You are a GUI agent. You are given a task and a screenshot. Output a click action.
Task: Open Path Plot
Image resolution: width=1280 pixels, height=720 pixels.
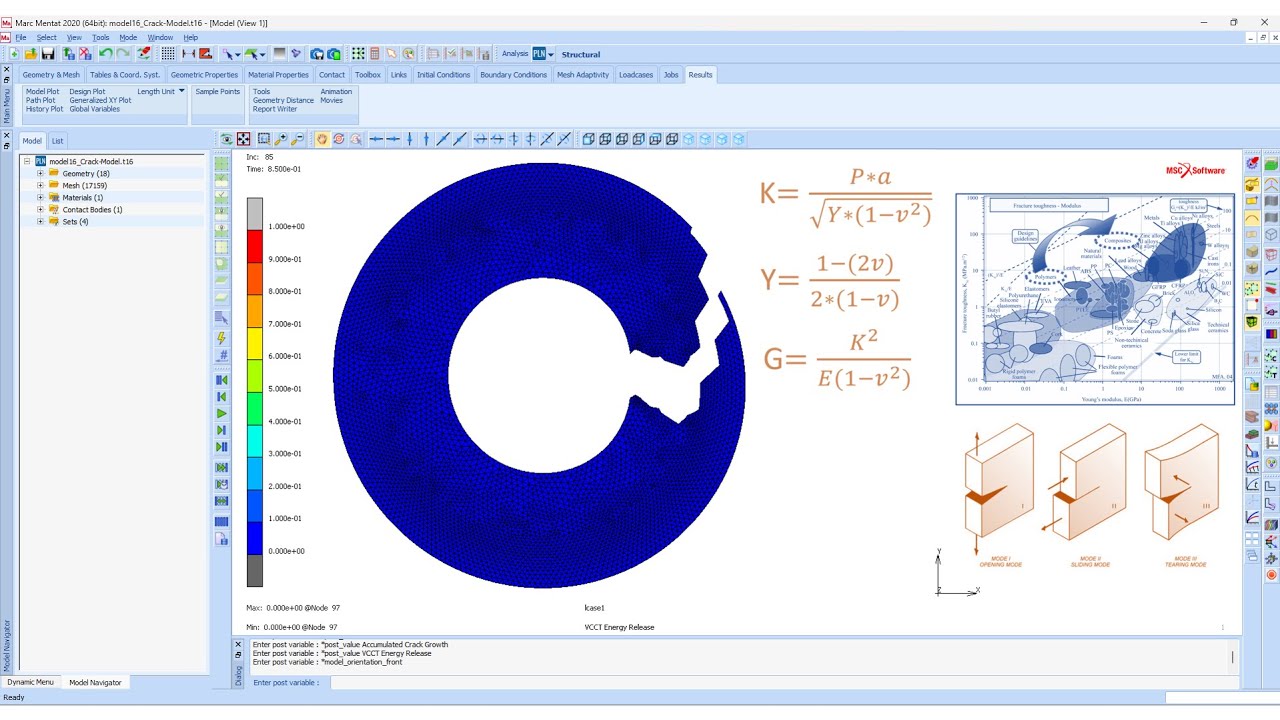point(41,100)
